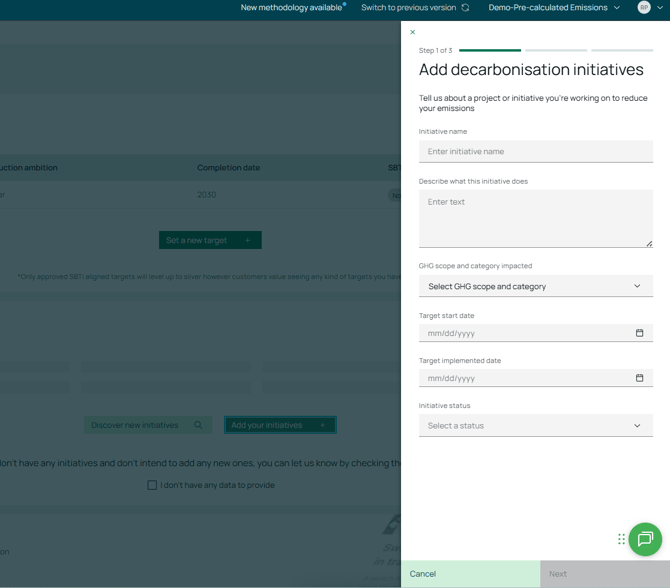This screenshot has width=670, height=588.
Task: Open Demo-Pre-calculated Emissions dropdown
Action: point(554,8)
